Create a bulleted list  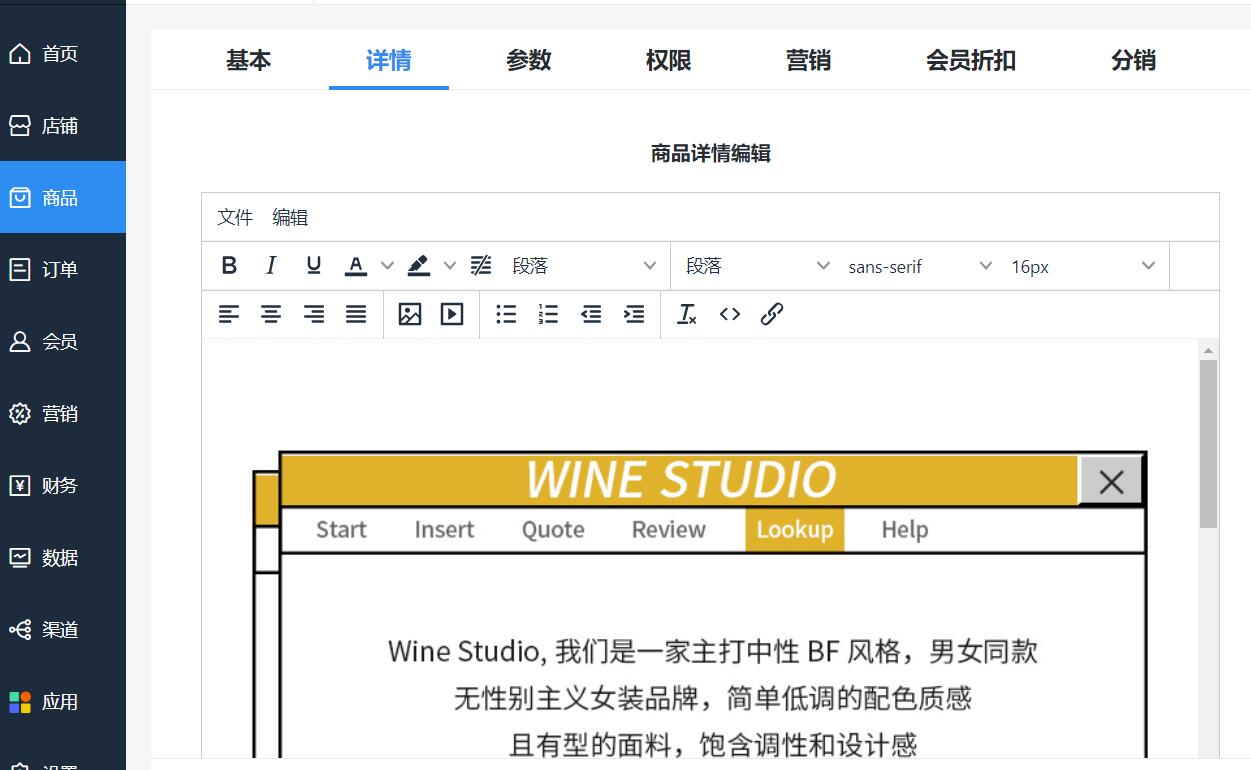507,315
